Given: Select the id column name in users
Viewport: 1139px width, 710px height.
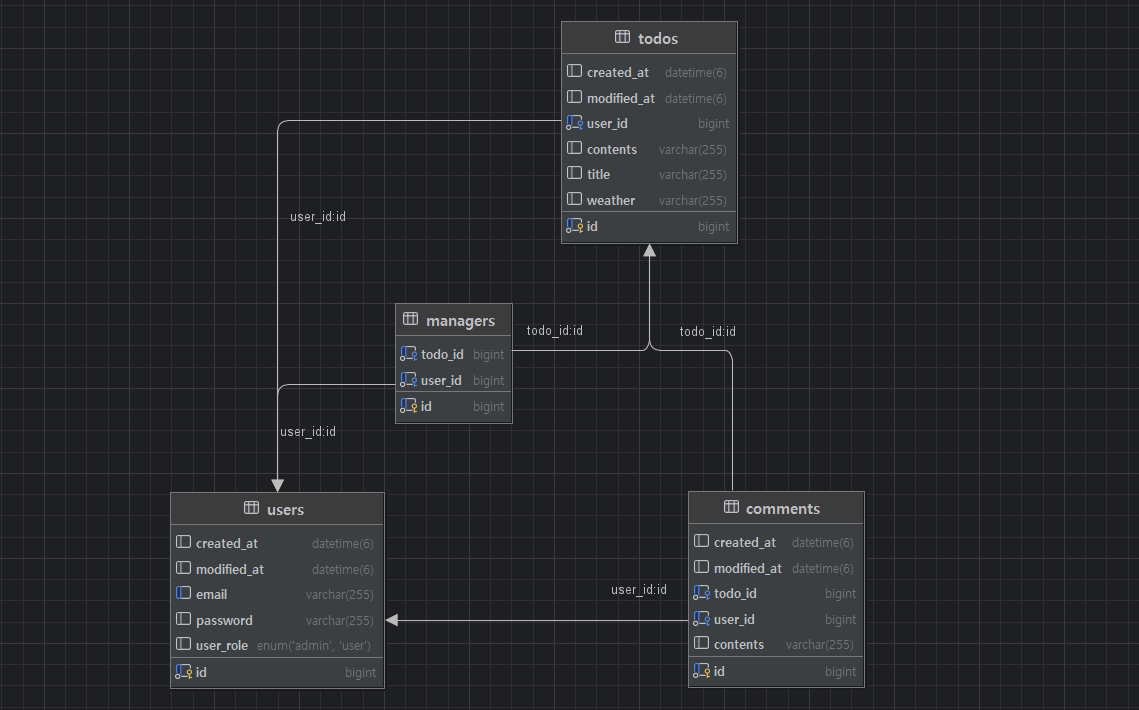Looking at the screenshot, I should (201, 673).
